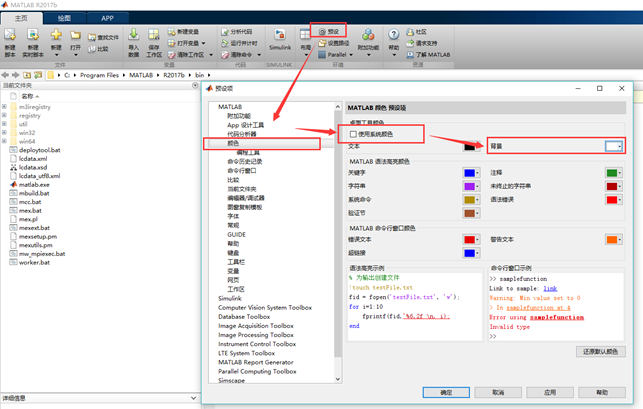Expand the m3iregistry folder node
643x409 pixels.
[4, 107]
